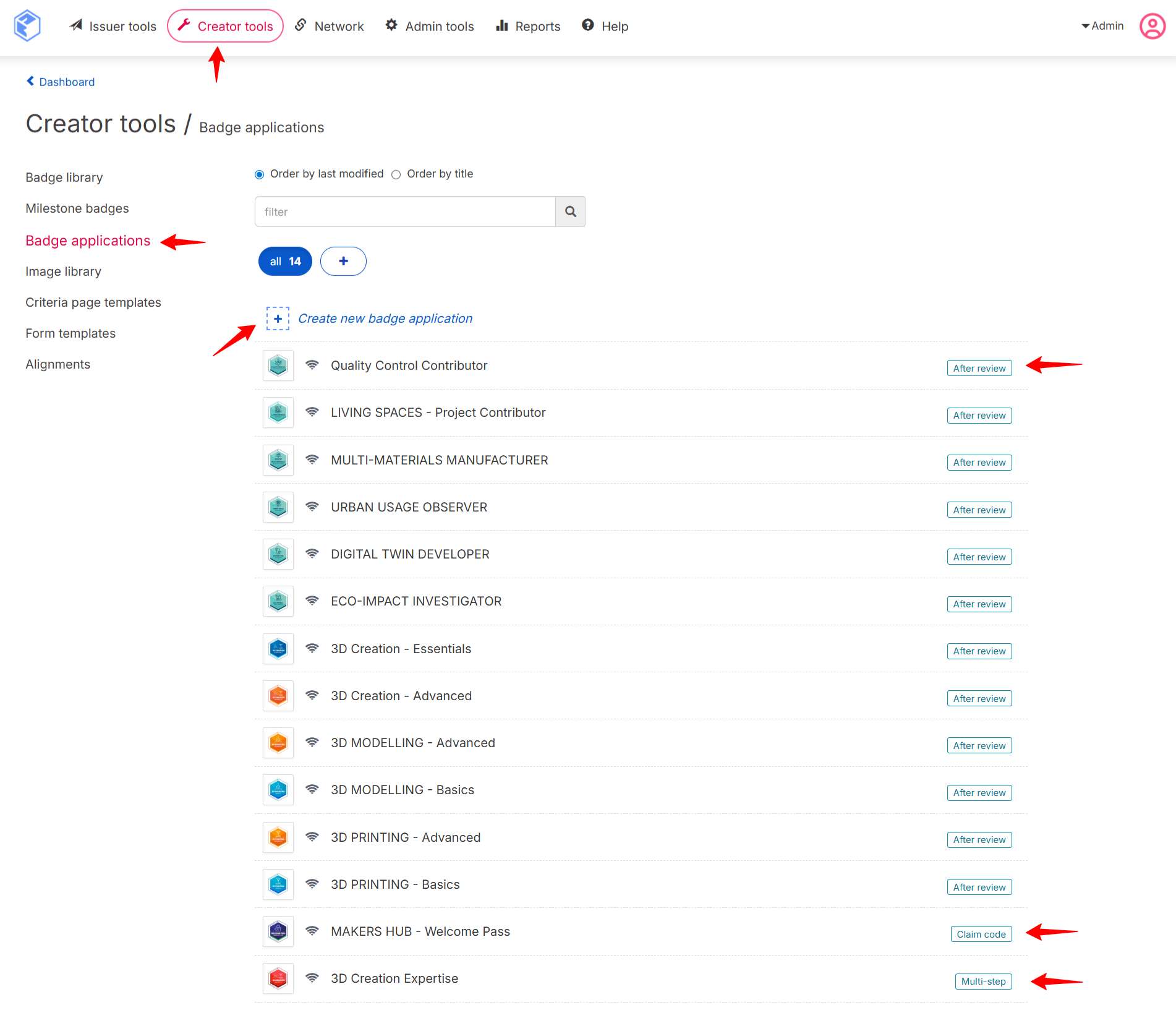Viewport: 1176px width, 1010px height.
Task: Click 3D PRINTING - Advanced badge image
Action: tap(278, 837)
